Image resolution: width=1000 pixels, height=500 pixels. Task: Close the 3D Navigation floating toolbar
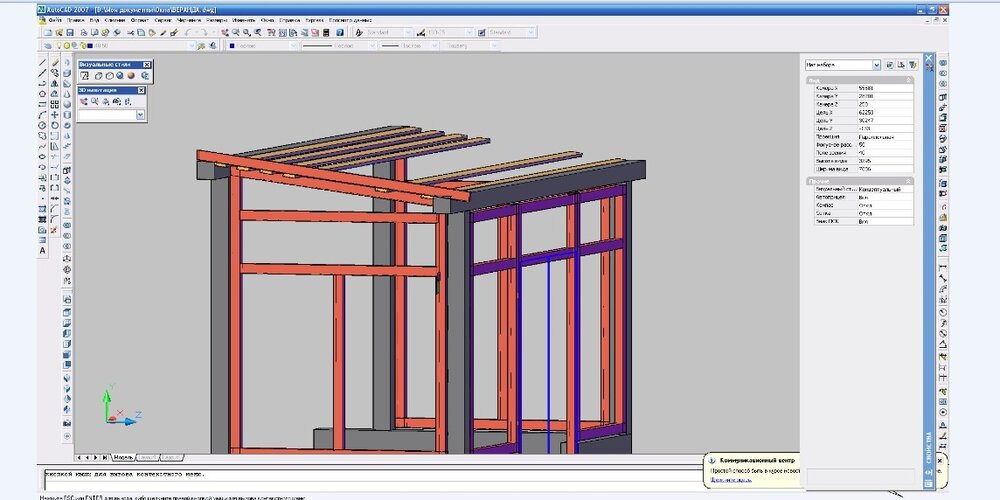142,90
